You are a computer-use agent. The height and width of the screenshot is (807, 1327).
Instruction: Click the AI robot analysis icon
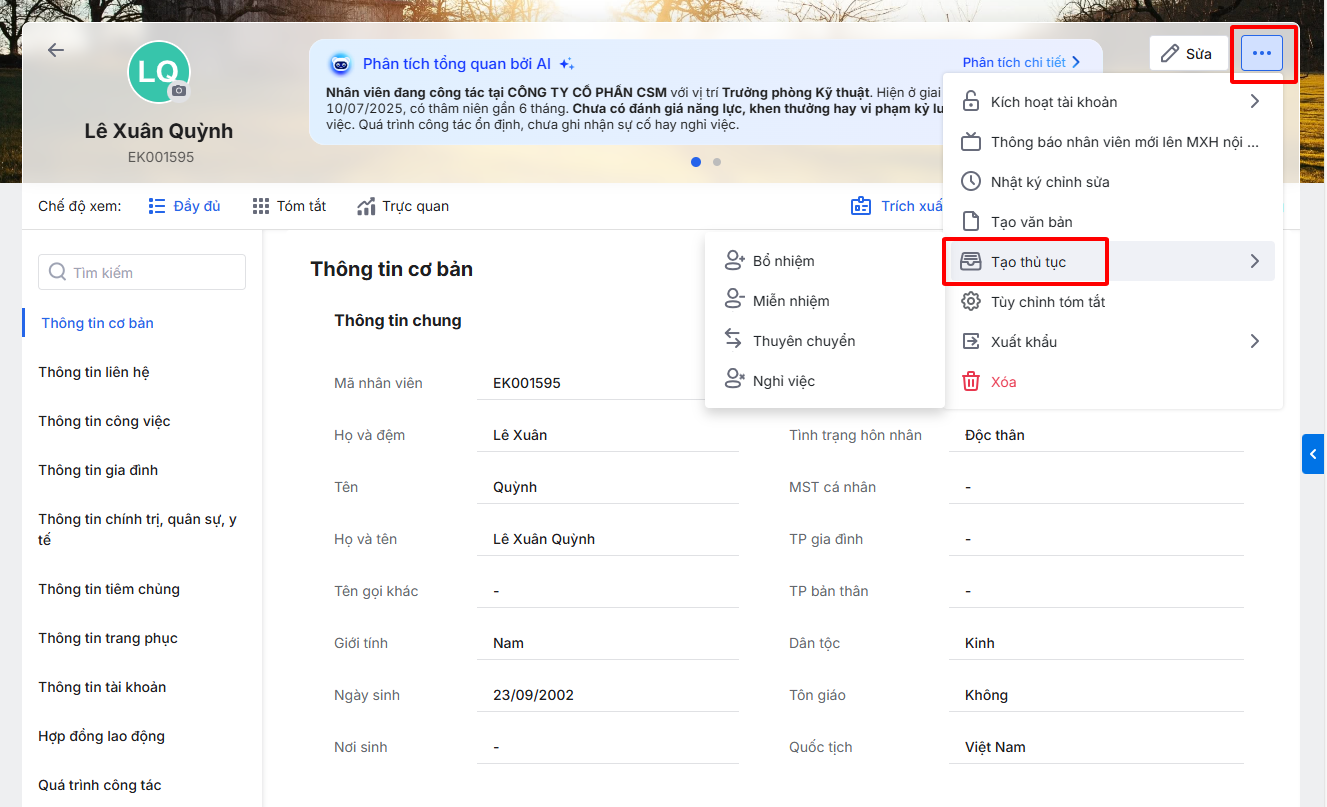341,64
